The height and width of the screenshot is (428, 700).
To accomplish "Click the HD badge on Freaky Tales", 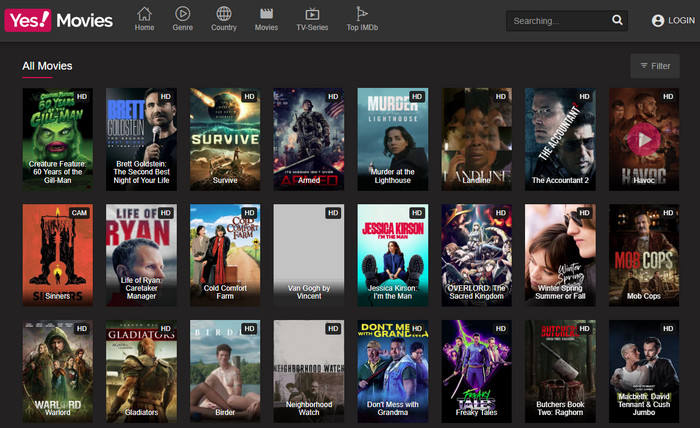I will click(x=500, y=329).
